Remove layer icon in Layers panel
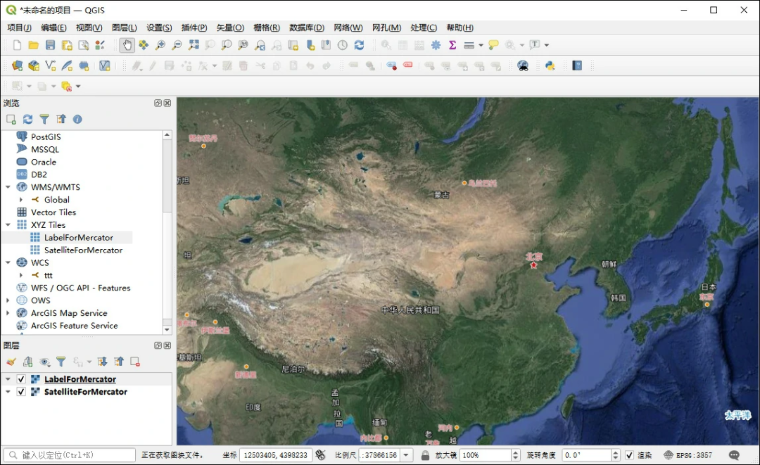Viewport: 760px width, 465px height. [135, 362]
